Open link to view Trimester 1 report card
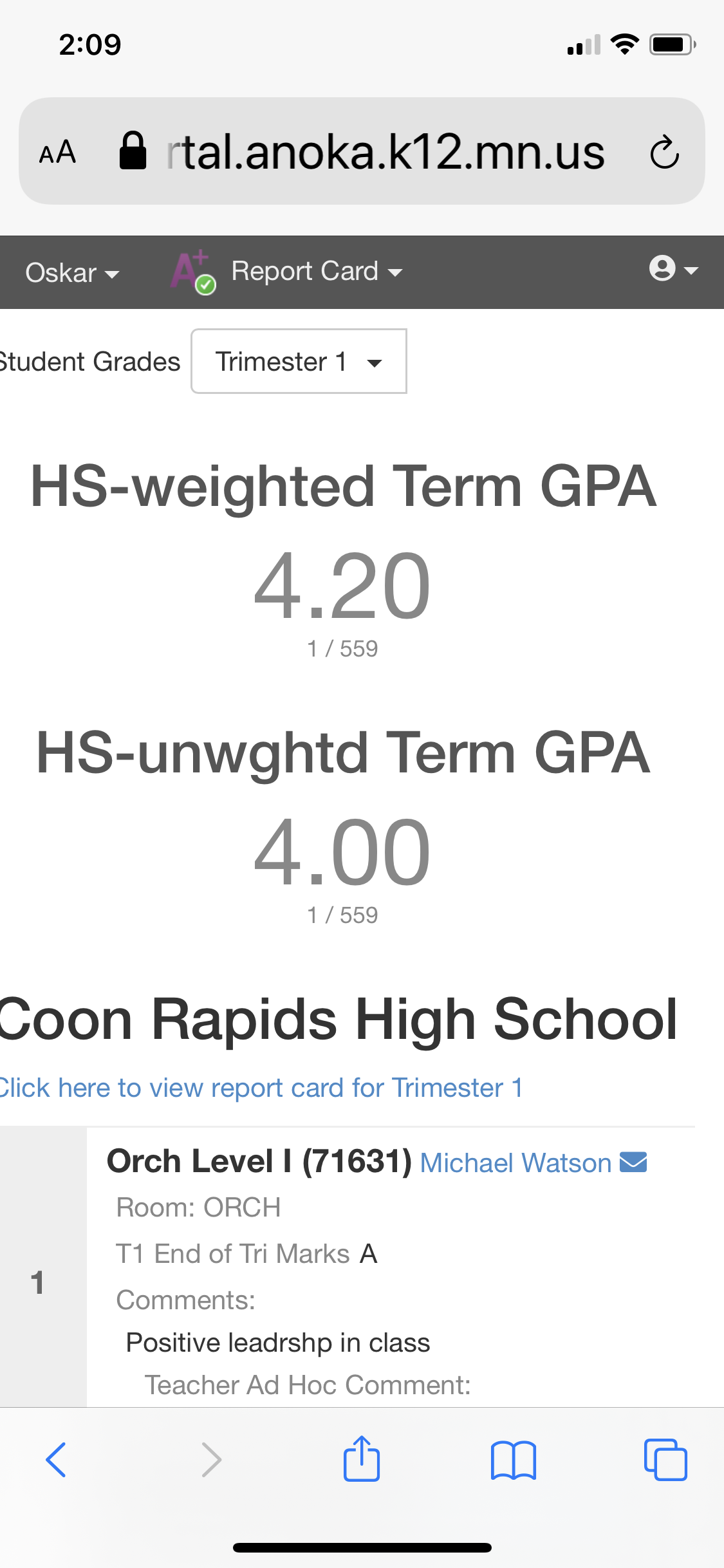The width and height of the screenshot is (724, 1568). 260,1088
